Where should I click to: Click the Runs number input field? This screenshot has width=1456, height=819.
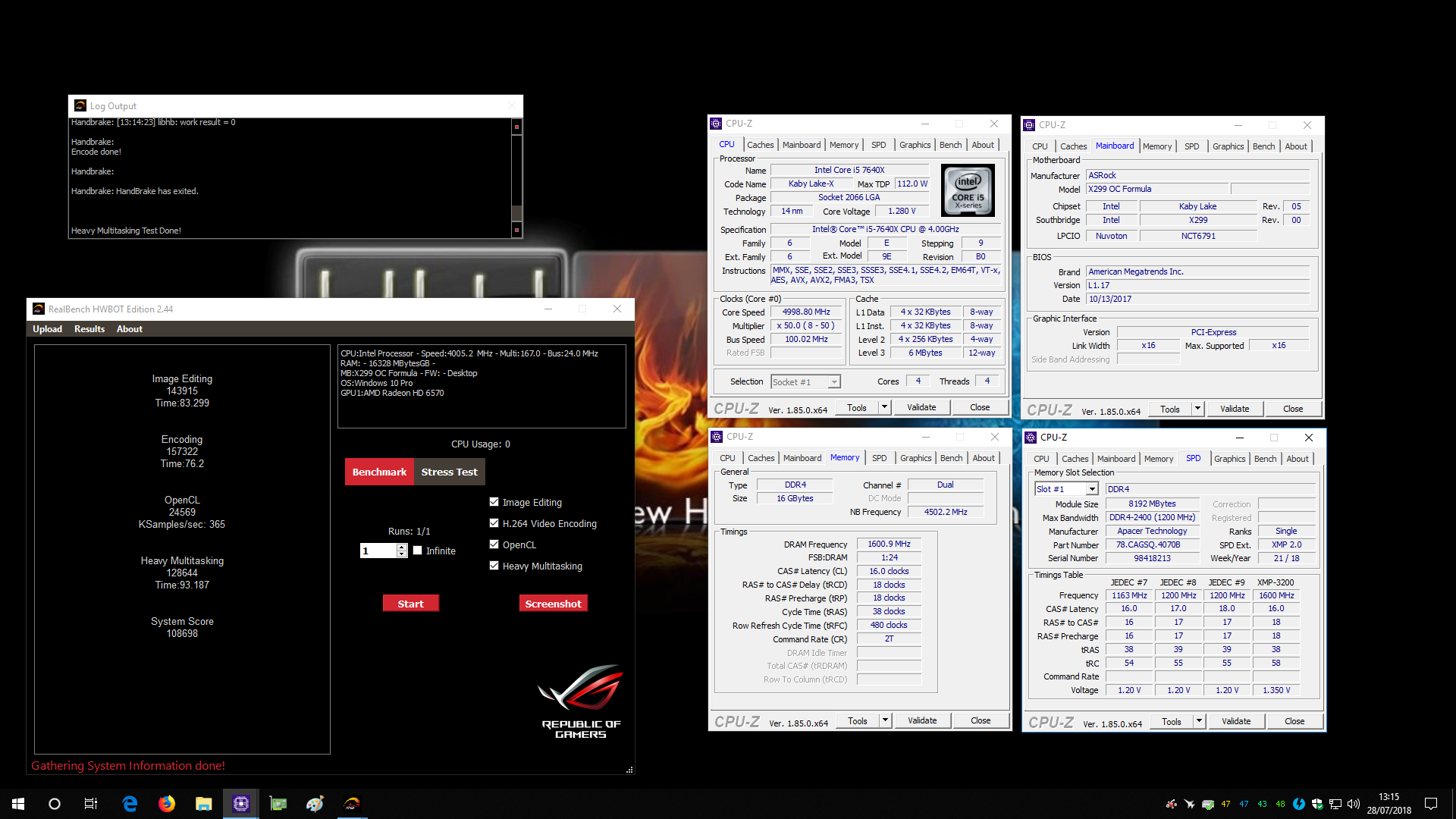378,551
